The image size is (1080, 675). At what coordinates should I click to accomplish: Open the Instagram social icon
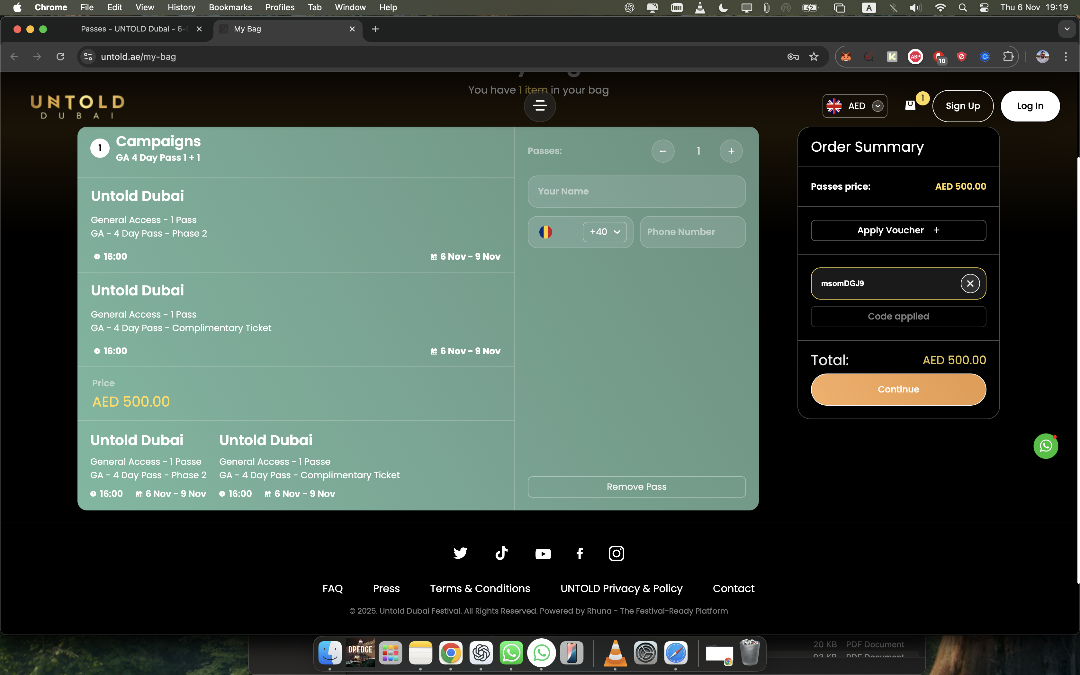pyautogui.click(x=617, y=554)
